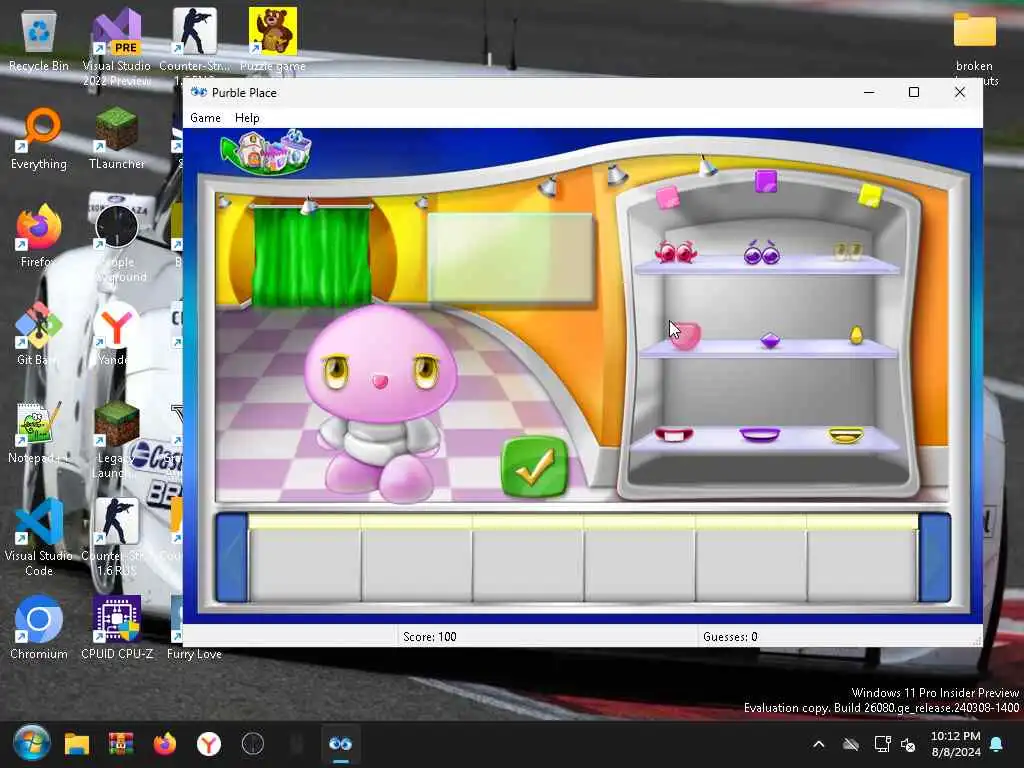1024x768 pixels.
Task: Select the yellow nose on the shelf
Action: tap(856, 335)
